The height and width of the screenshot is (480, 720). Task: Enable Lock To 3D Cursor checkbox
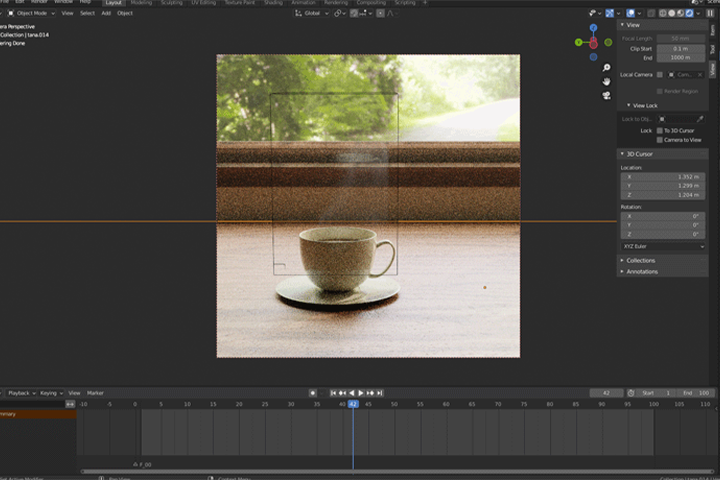(x=660, y=130)
